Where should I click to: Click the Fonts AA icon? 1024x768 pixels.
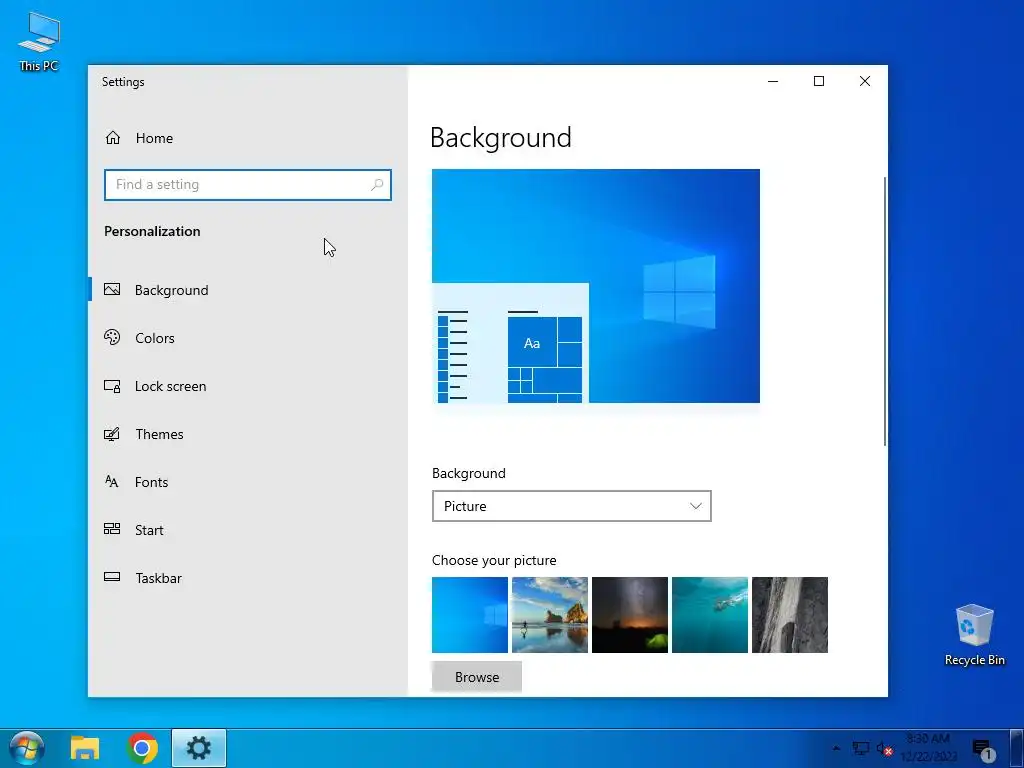112,482
